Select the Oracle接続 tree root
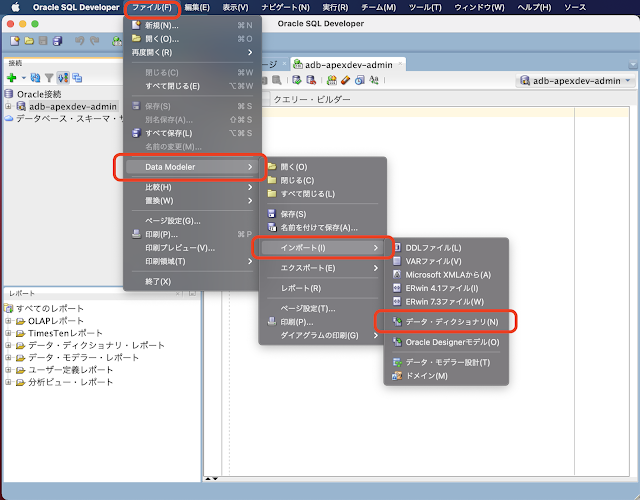640x500 pixels. pos(39,94)
